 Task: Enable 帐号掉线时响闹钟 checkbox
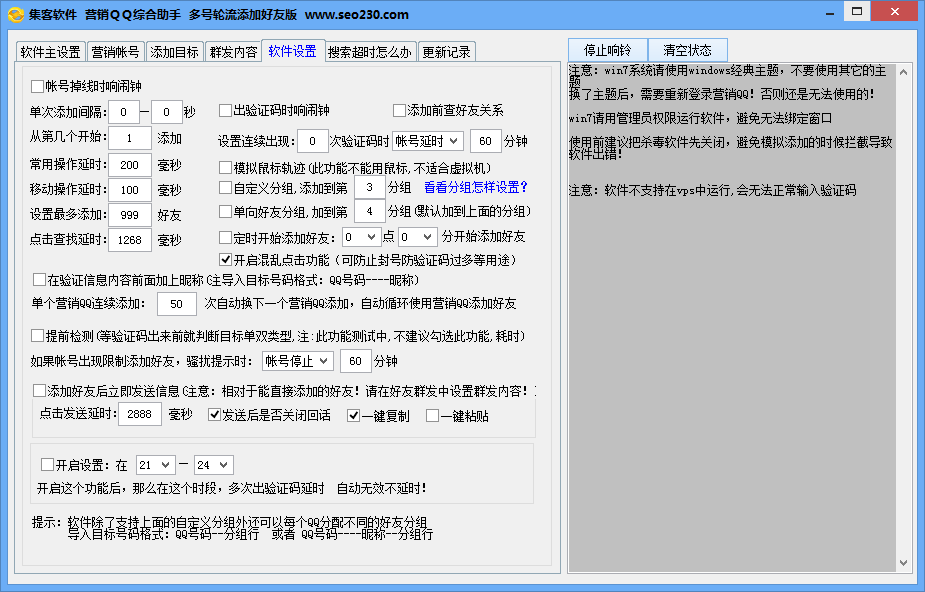click(x=38, y=86)
